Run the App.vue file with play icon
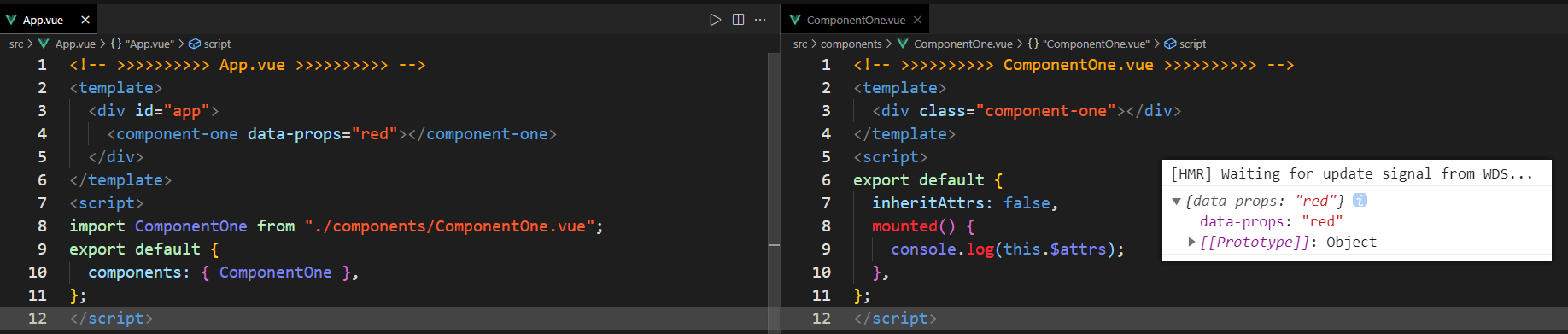1568x334 pixels. tap(716, 20)
